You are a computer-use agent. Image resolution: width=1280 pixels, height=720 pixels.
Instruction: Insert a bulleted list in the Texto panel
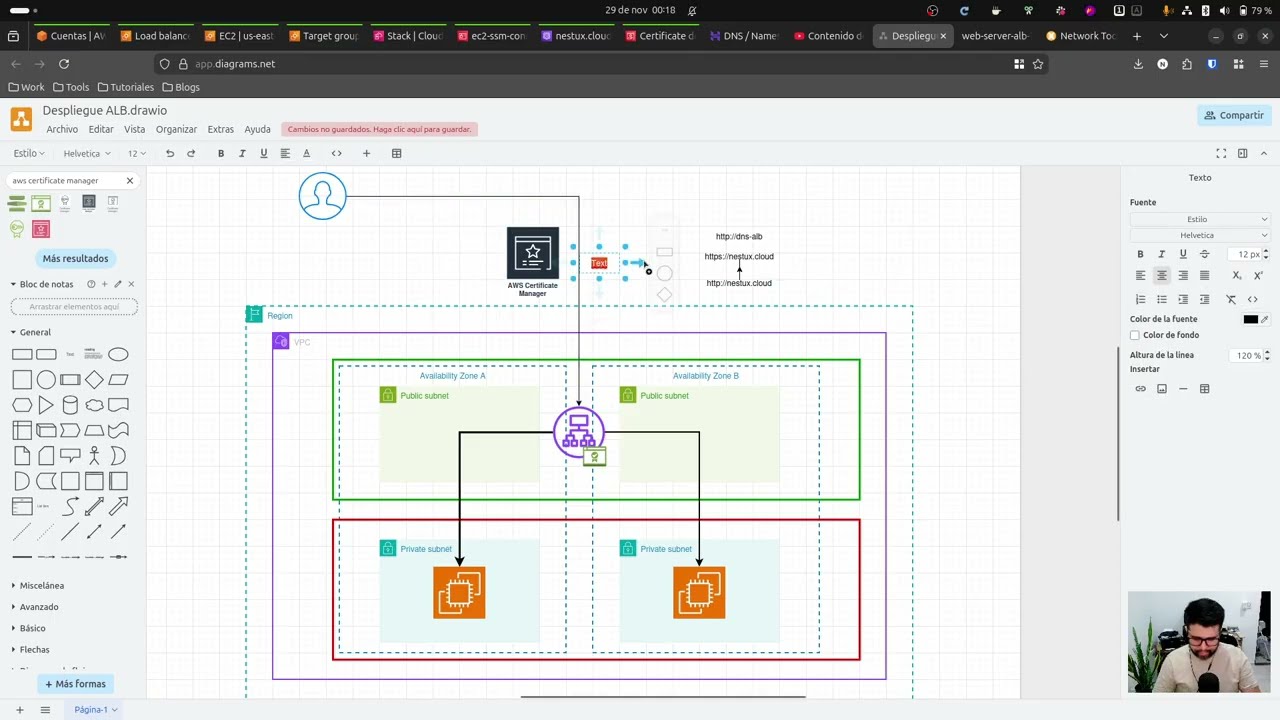point(1161,299)
